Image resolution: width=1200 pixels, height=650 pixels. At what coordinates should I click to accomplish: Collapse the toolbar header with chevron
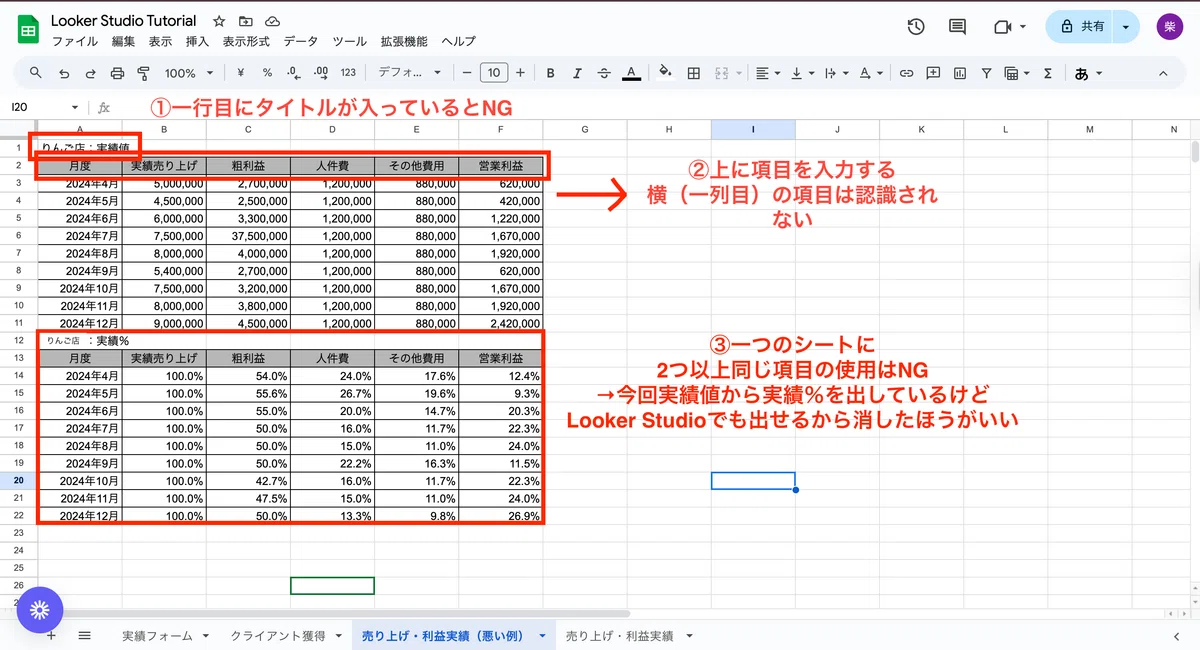(1163, 73)
